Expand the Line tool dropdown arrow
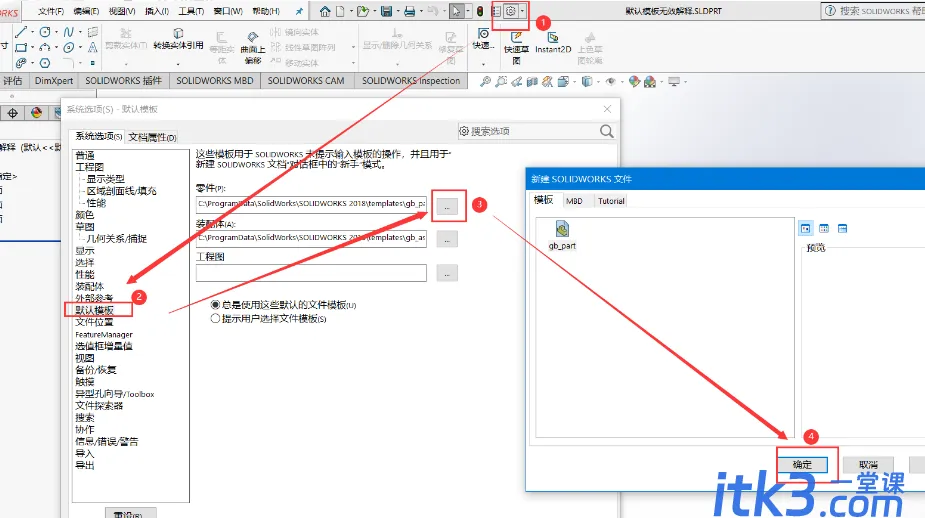This screenshot has height=518, width=925. point(32,32)
